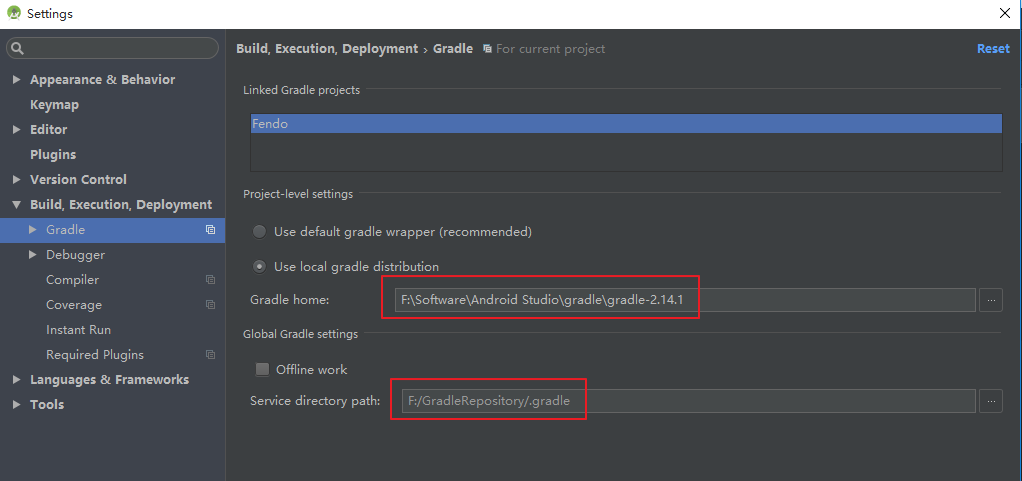Click the settings search field
The width and height of the screenshot is (1022, 481).
coord(112,48)
